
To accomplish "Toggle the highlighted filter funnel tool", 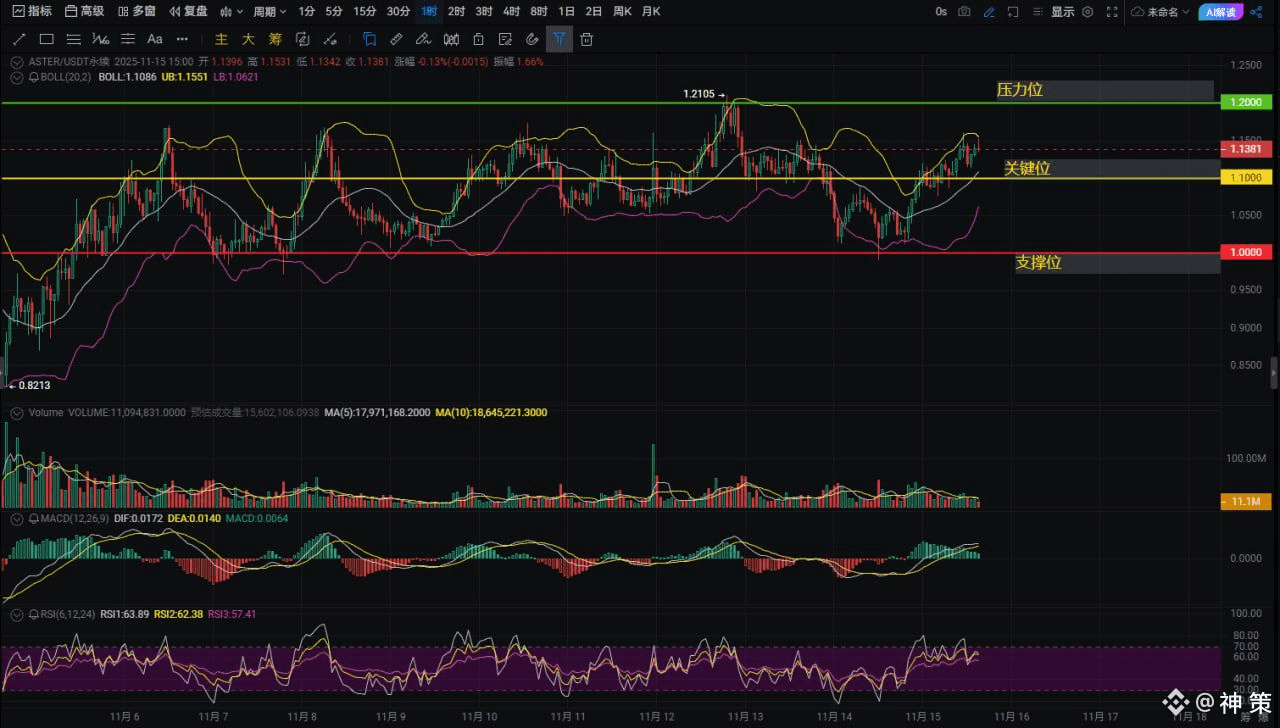I will (559, 39).
